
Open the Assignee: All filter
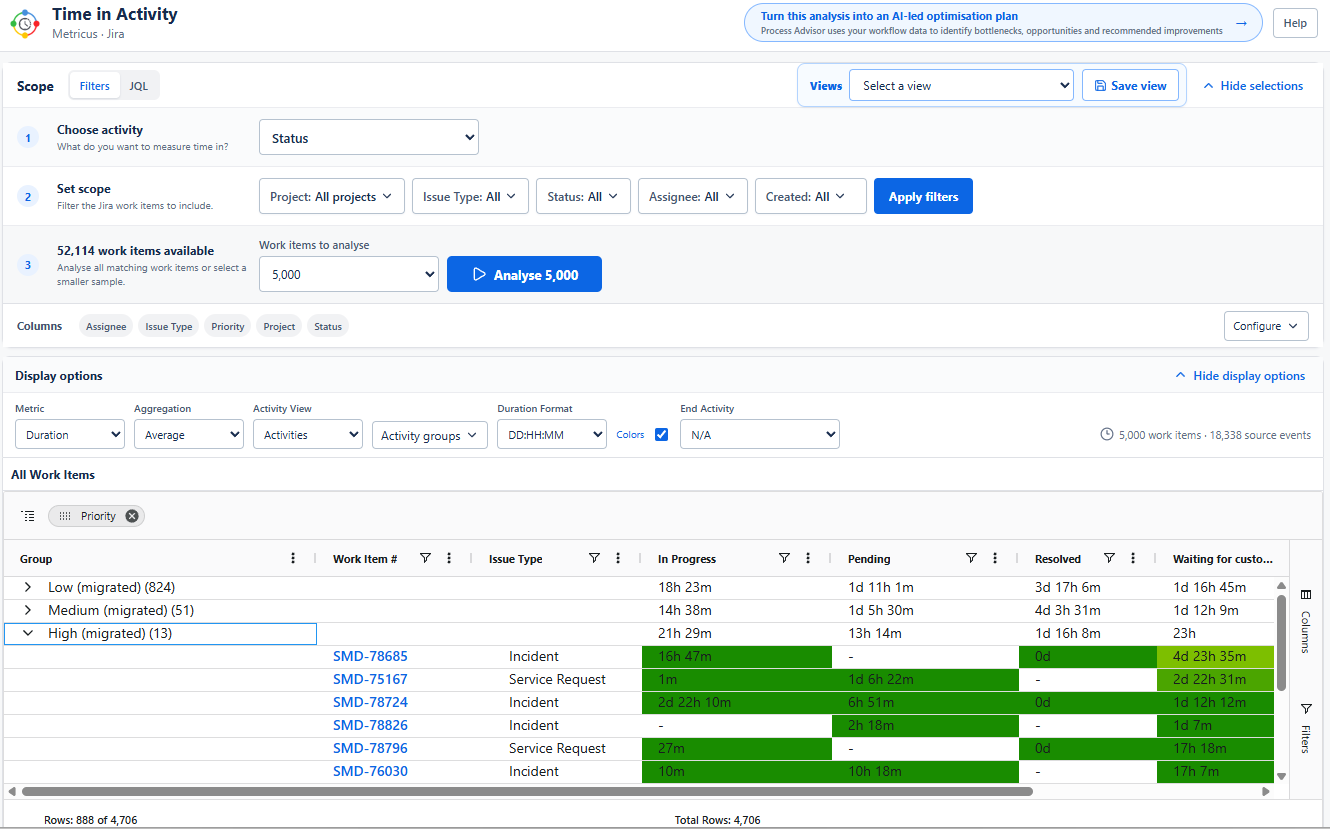tap(693, 197)
